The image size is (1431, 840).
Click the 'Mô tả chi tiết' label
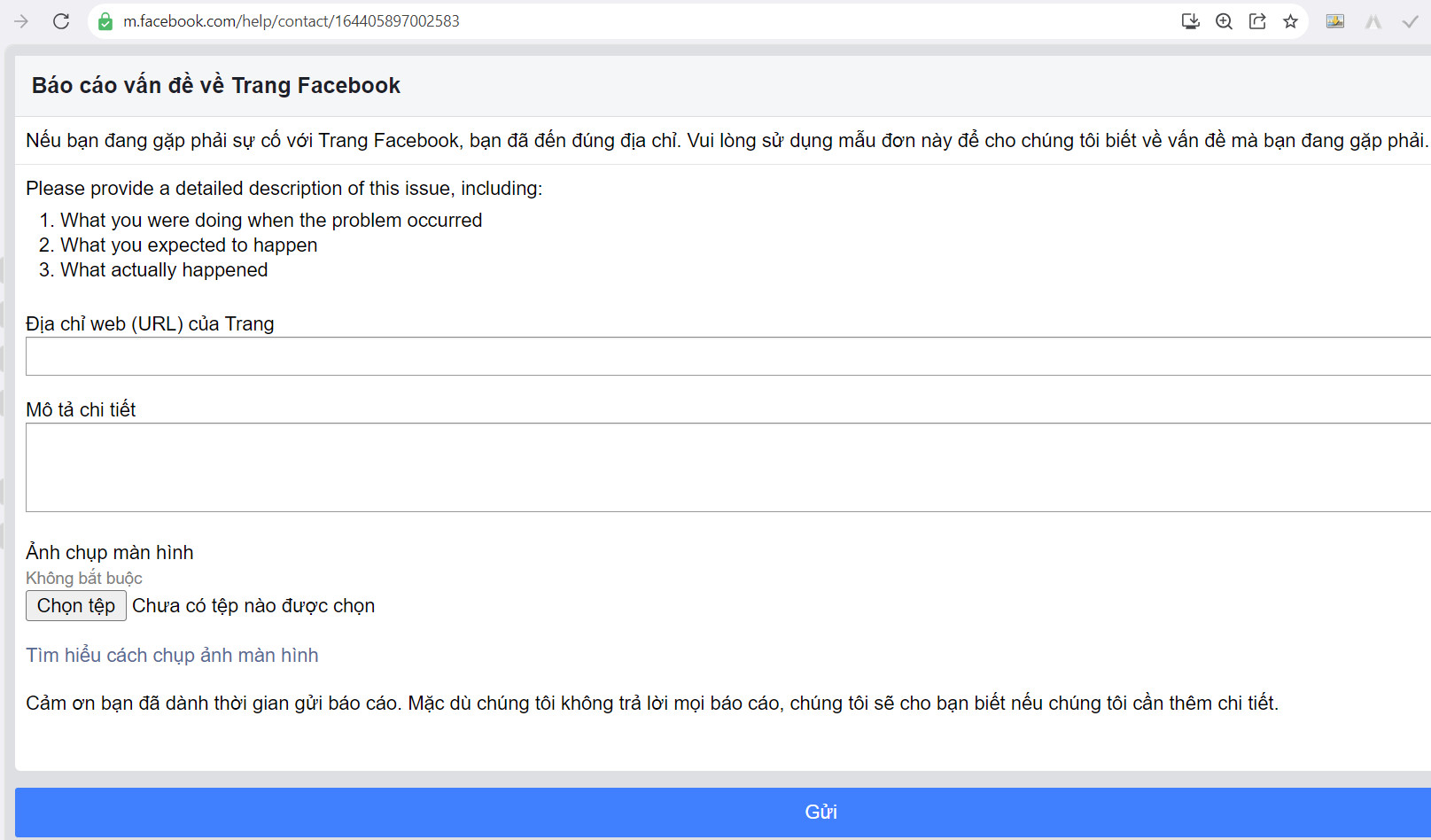[81, 409]
